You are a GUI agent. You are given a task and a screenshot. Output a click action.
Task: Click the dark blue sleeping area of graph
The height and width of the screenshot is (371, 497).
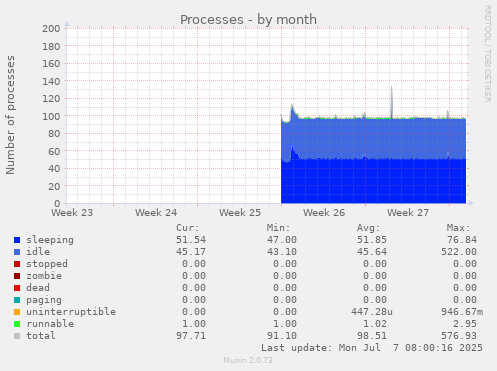373,182
